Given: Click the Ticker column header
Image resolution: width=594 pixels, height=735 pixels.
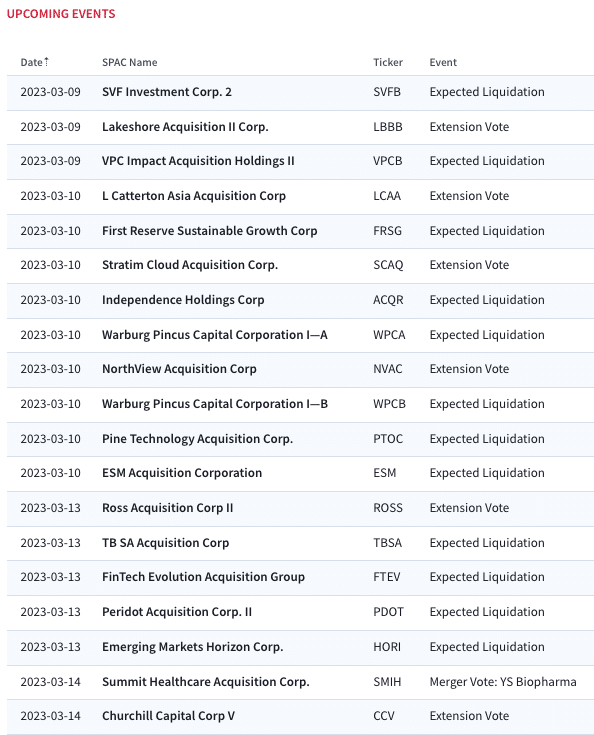Looking at the screenshot, I should [x=388, y=62].
